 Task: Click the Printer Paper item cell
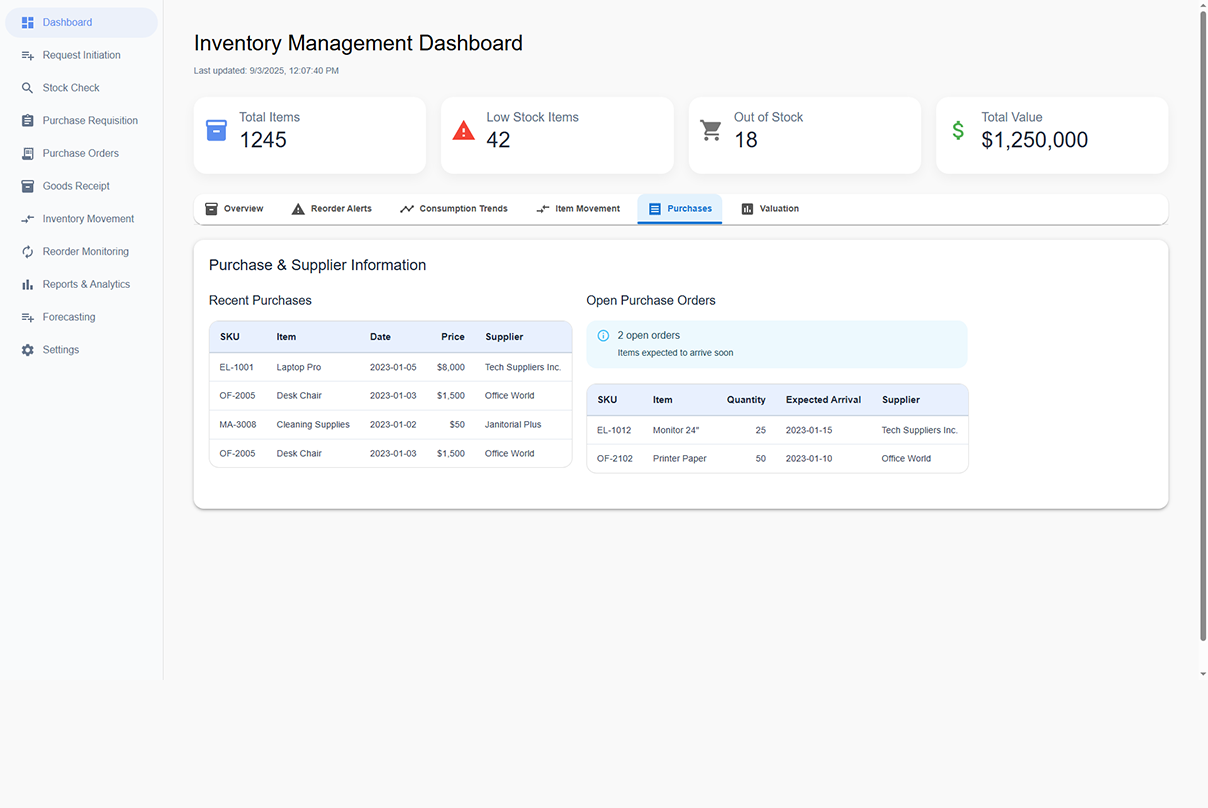(680, 459)
